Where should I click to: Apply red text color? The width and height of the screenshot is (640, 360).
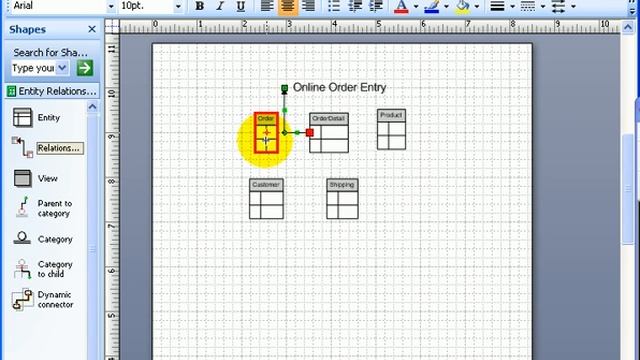(x=401, y=6)
